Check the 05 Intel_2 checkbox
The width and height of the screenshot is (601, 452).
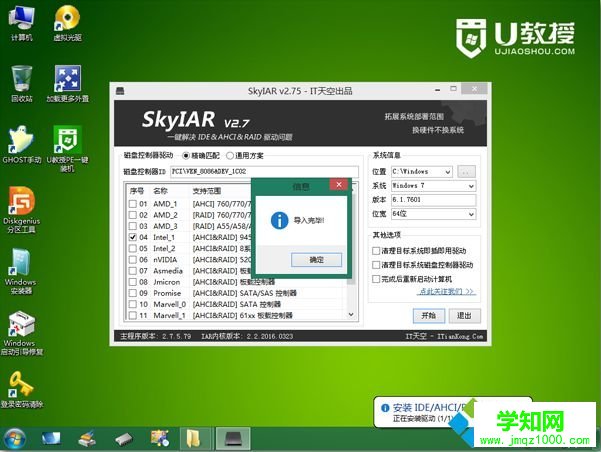point(133,248)
